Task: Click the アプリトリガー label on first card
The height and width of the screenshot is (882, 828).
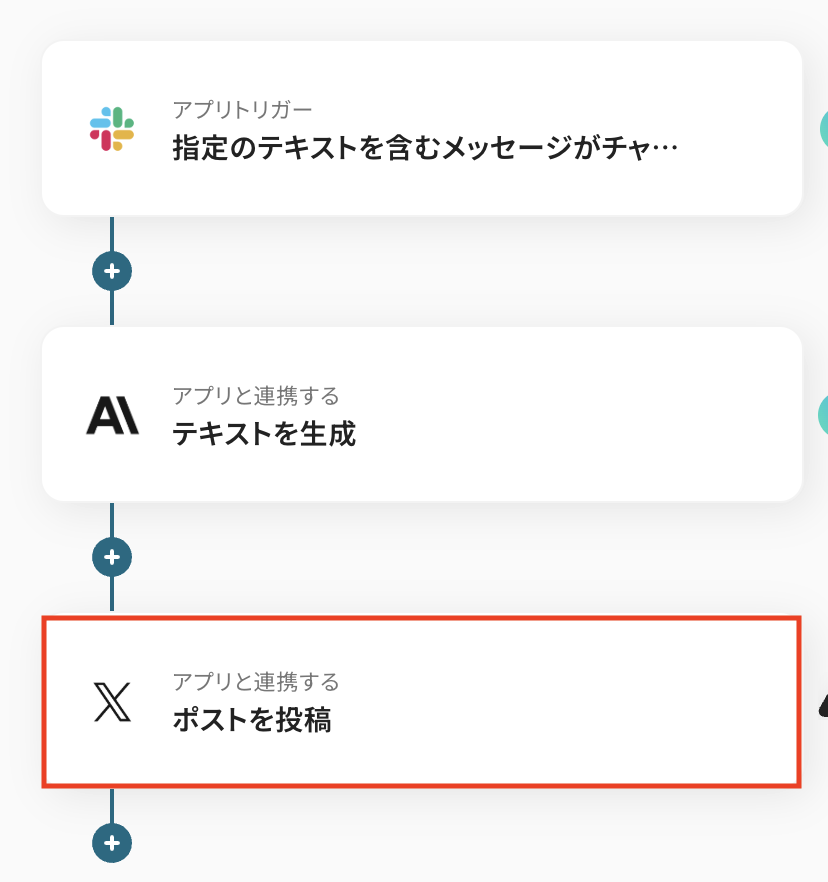Action: click(x=242, y=109)
